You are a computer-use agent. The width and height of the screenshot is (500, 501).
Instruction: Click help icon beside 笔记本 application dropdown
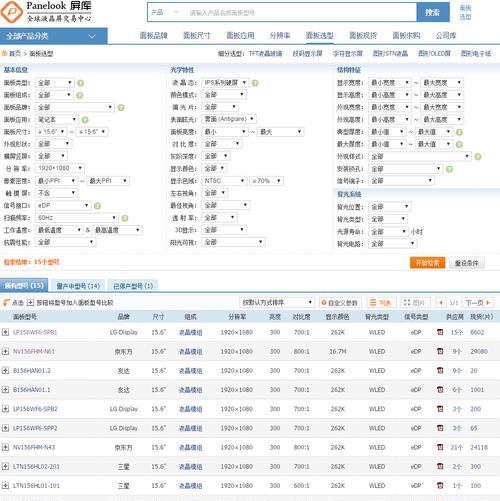pos(85,120)
